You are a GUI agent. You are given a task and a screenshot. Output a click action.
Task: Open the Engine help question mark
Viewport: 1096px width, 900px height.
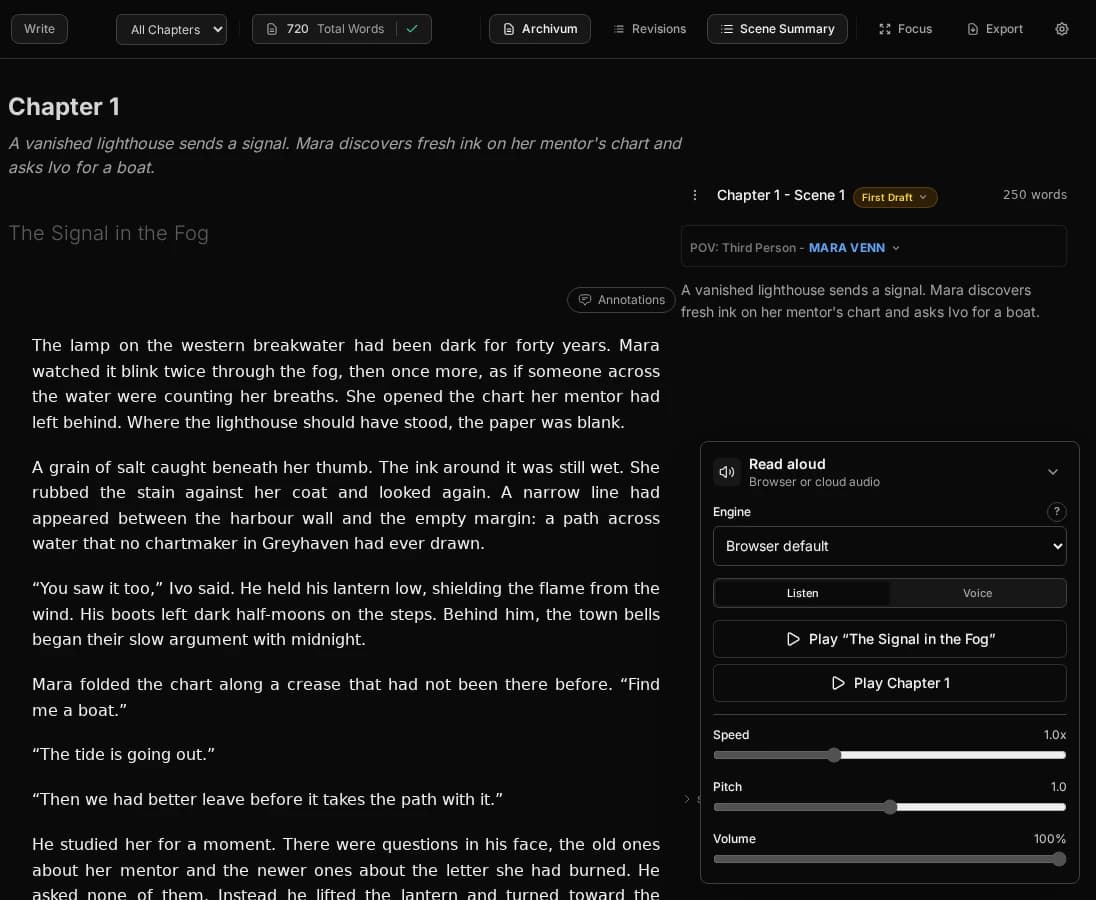coord(1056,511)
